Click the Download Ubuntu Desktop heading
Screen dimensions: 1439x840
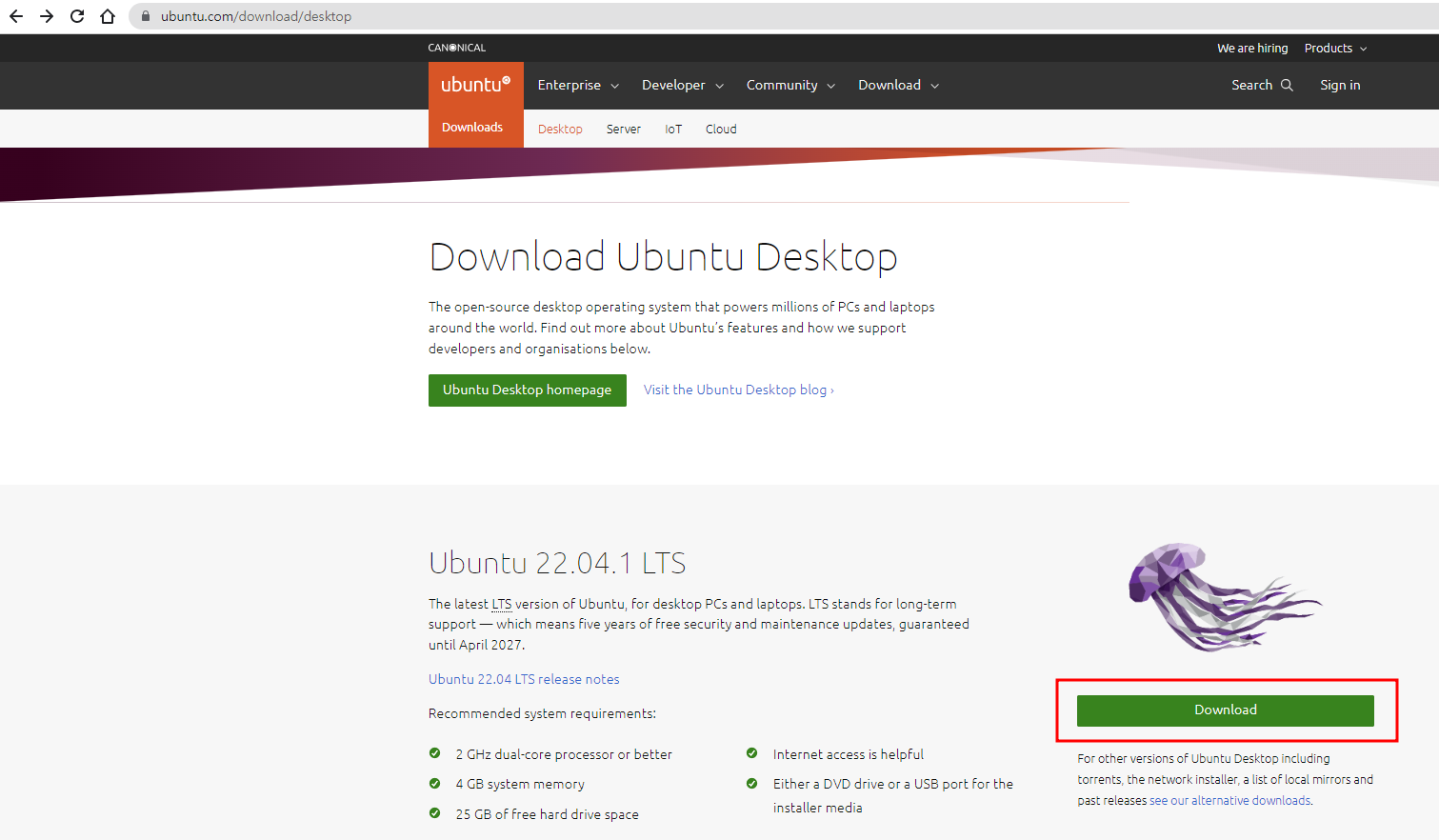click(663, 257)
